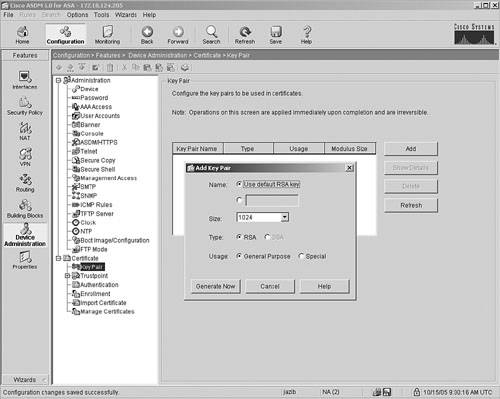Click the custom key pair name field
The image size is (500, 399).
(272, 200)
